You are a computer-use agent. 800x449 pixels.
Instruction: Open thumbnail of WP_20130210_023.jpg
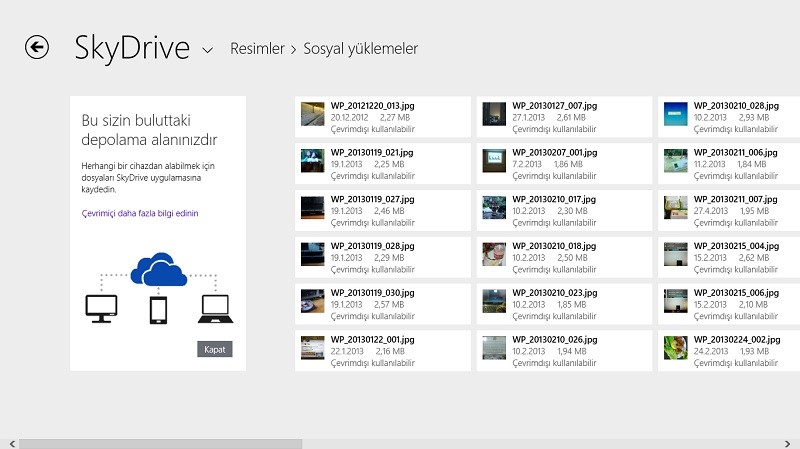(x=494, y=301)
